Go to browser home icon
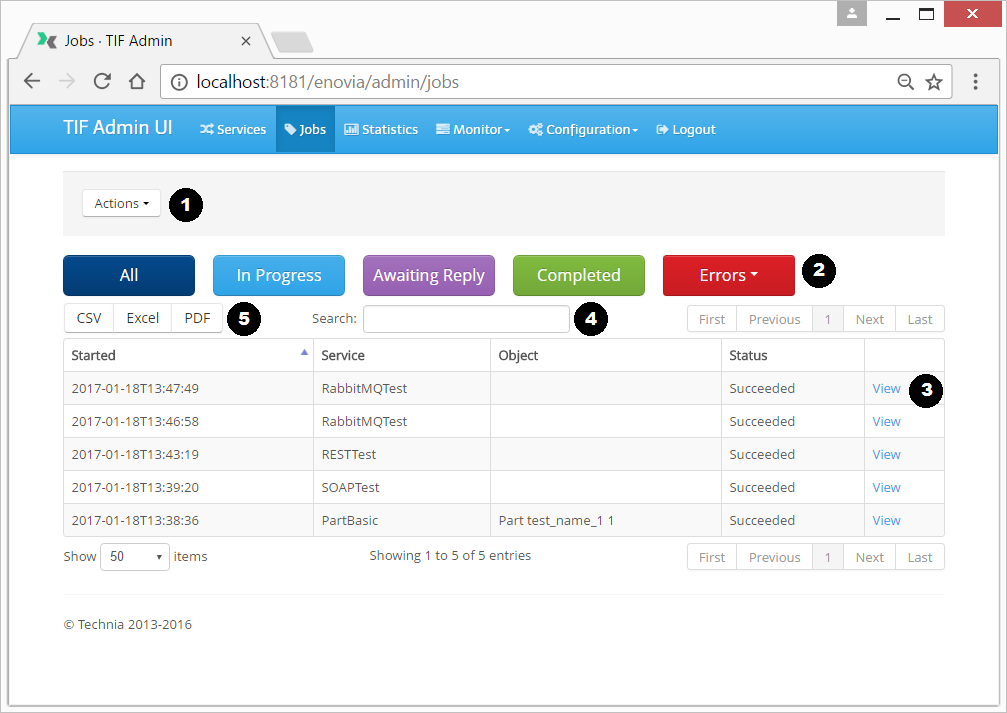Viewport: 1007px width, 713px height. tap(137, 82)
